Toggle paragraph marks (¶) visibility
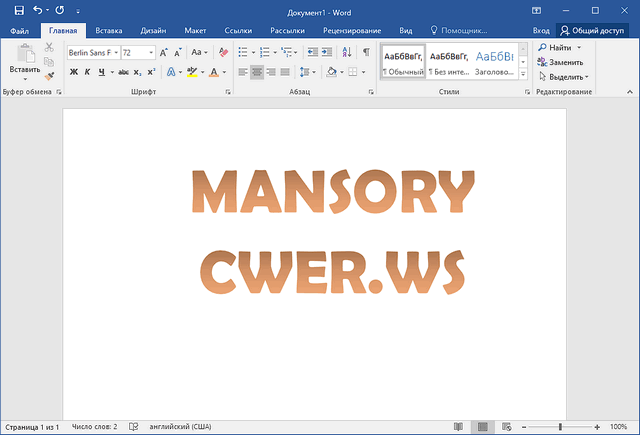The width and height of the screenshot is (640, 435). click(x=366, y=51)
